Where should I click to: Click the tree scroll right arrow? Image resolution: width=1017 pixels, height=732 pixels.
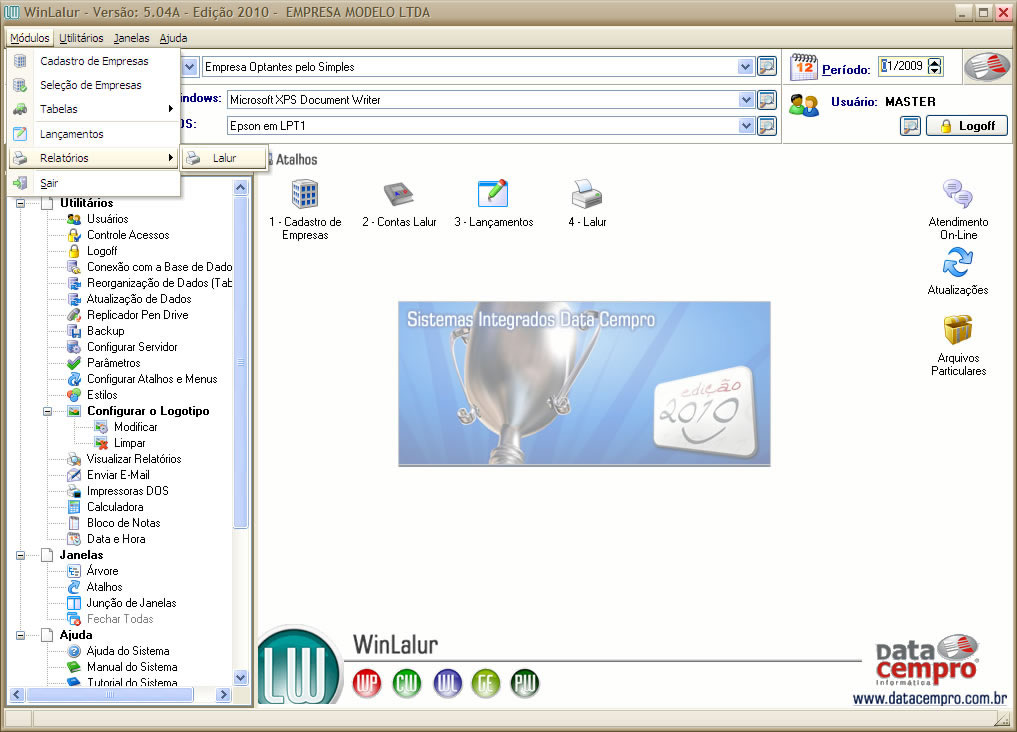point(224,694)
